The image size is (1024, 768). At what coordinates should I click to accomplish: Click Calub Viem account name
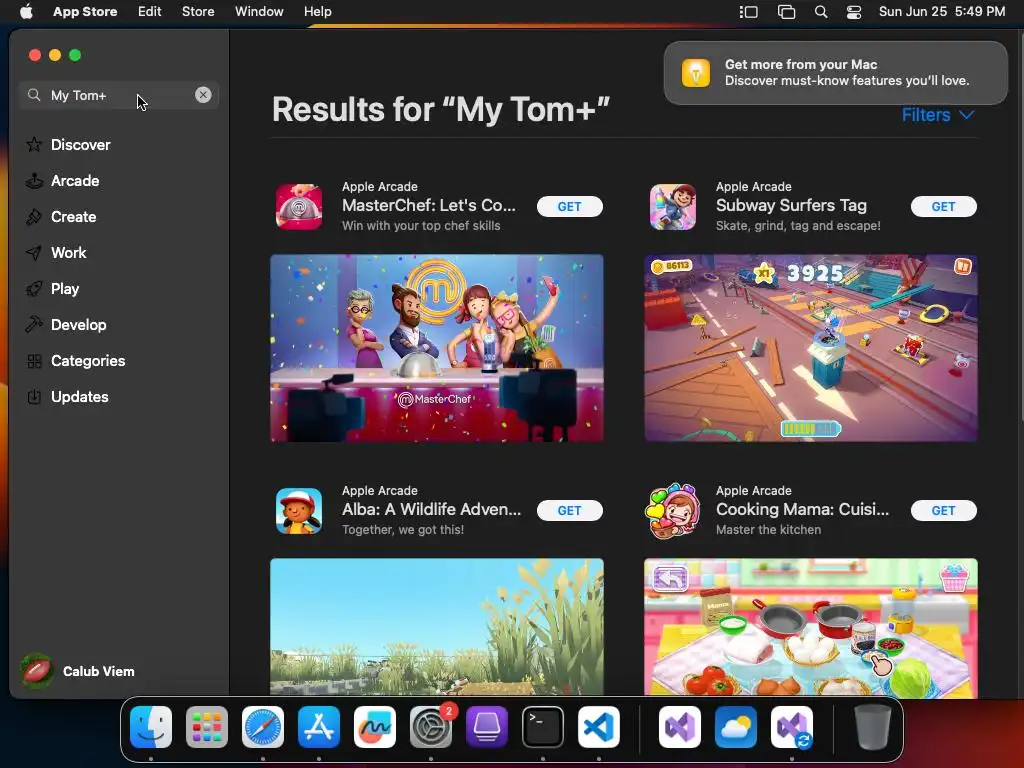99,671
